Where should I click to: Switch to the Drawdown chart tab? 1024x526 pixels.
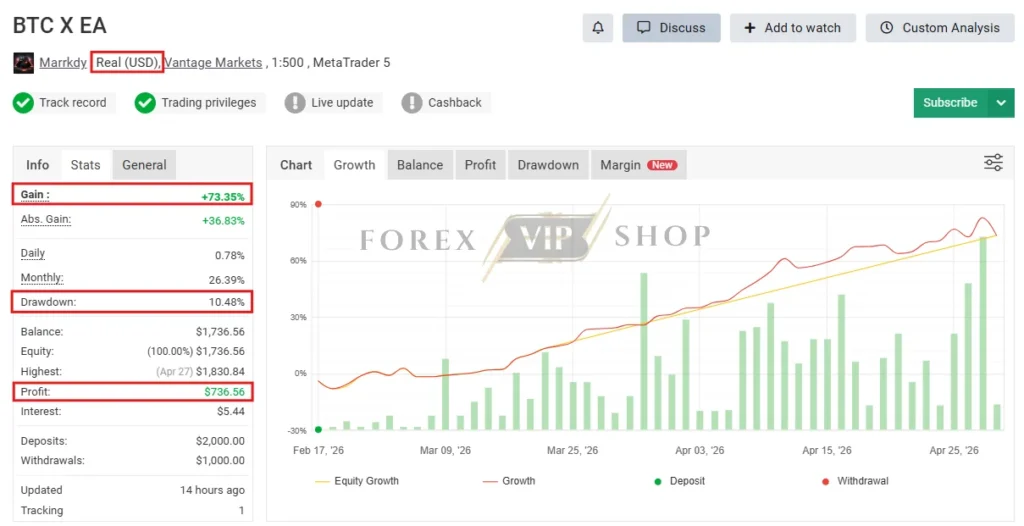tap(548, 165)
